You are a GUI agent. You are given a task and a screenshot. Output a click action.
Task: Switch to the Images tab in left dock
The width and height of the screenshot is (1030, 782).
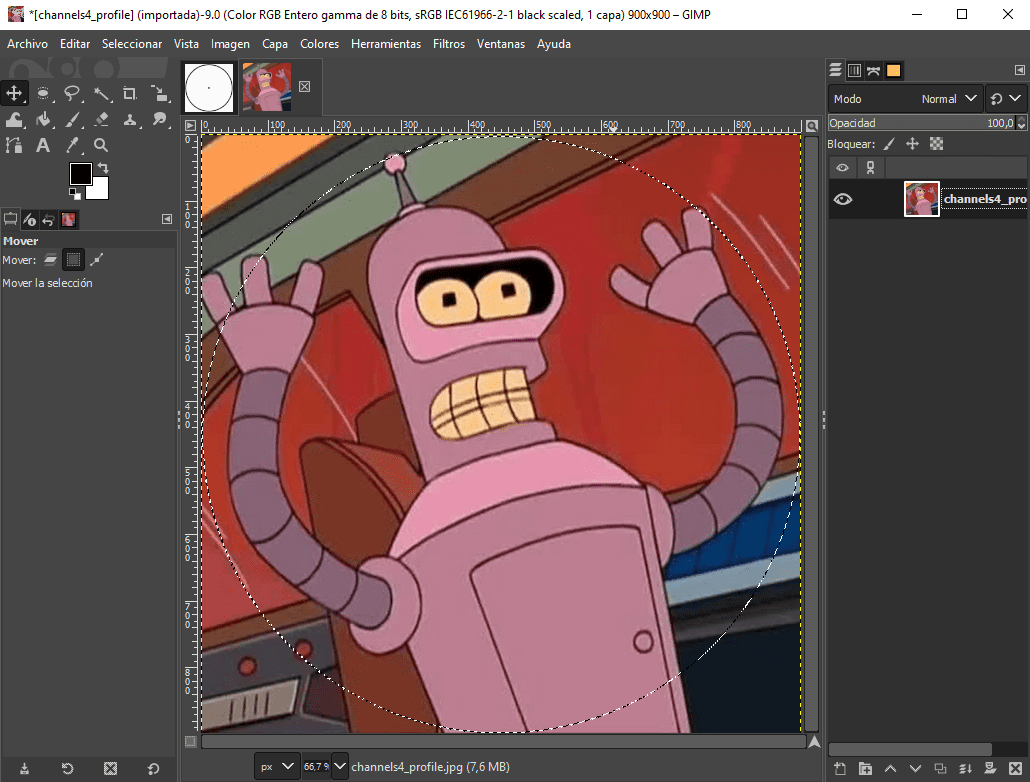[68, 219]
